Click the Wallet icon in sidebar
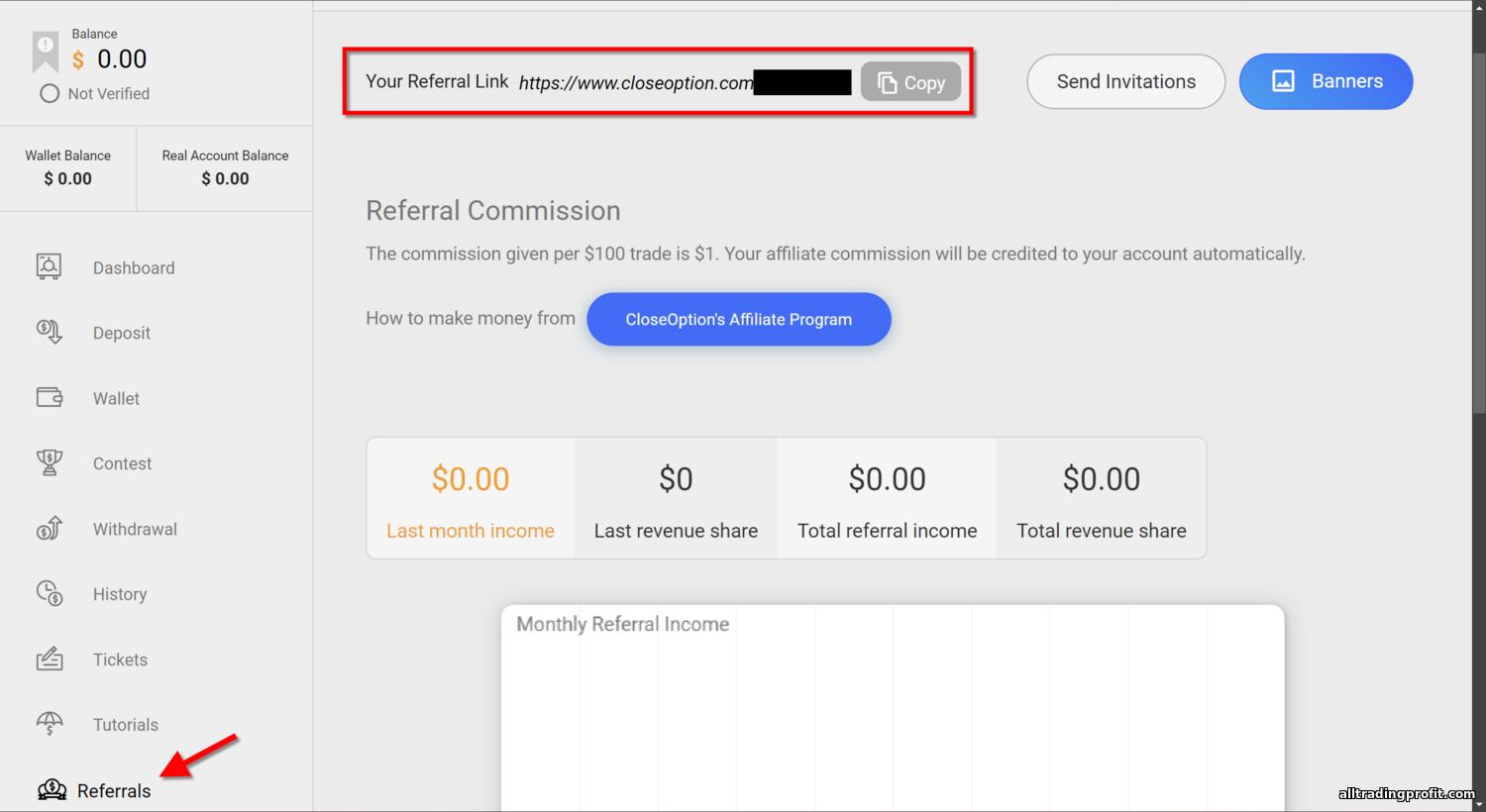 tap(50, 397)
